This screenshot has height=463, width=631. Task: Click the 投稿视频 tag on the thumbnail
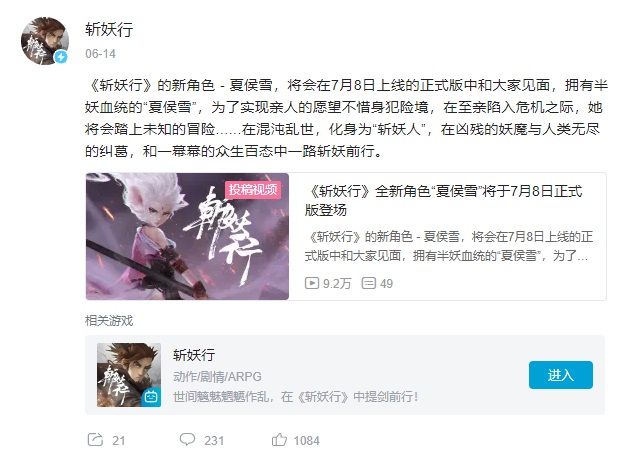(x=253, y=189)
